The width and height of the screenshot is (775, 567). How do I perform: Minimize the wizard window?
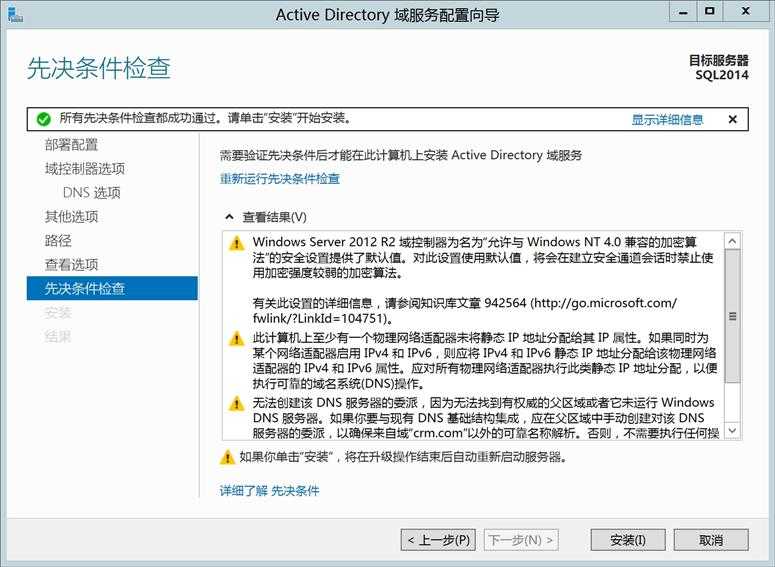tap(683, 12)
